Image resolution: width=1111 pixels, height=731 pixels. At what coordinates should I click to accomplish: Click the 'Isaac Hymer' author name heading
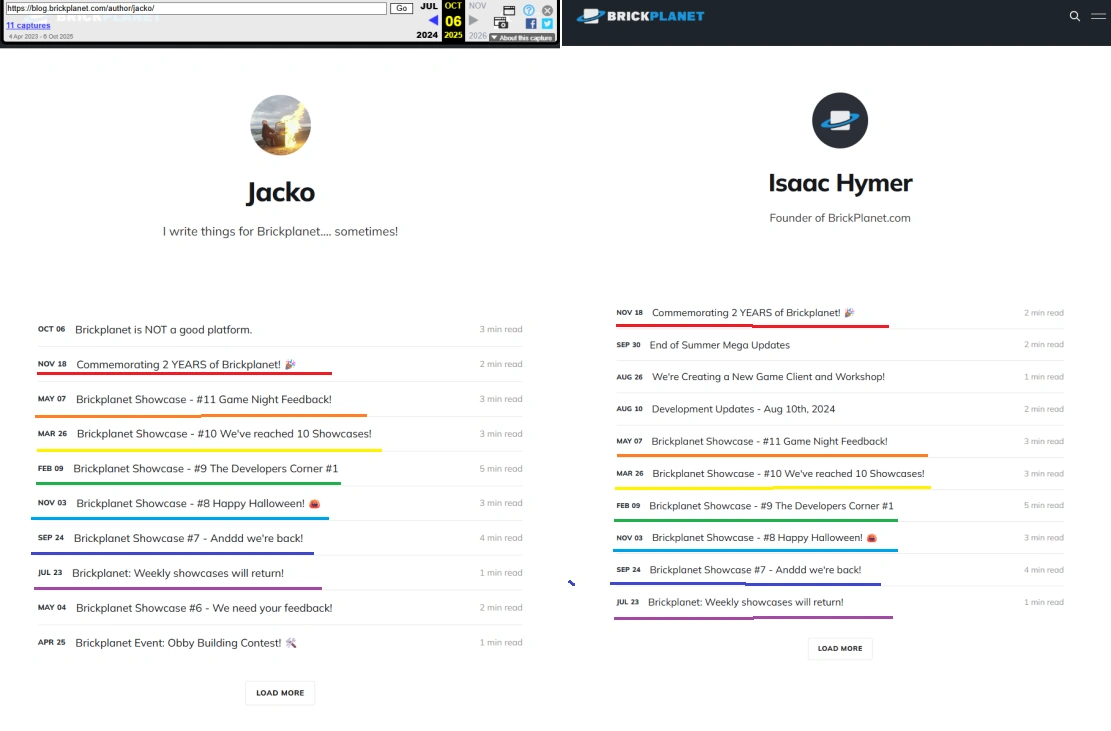840,183
